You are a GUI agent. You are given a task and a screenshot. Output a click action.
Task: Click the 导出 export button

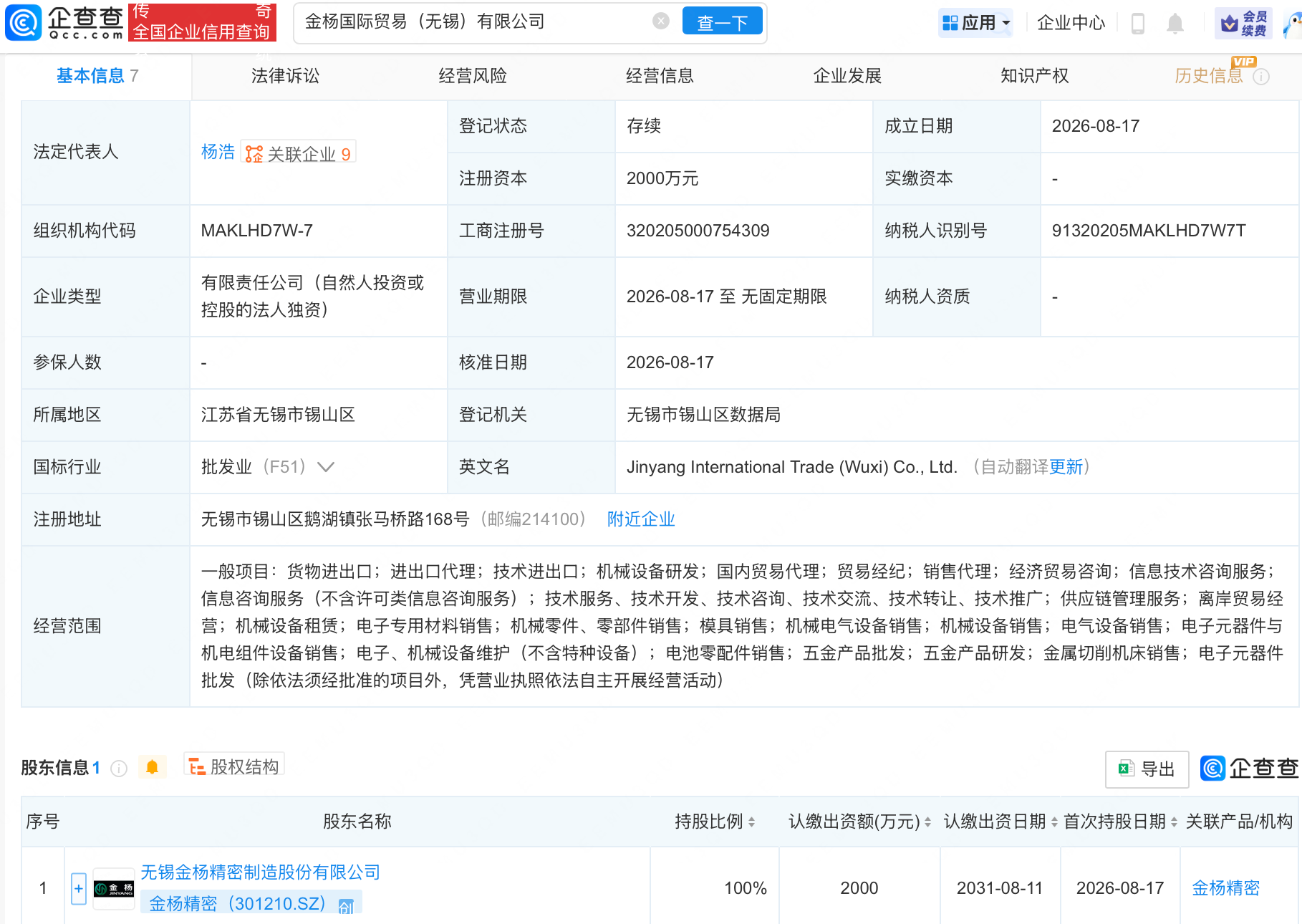[1147, 769]
